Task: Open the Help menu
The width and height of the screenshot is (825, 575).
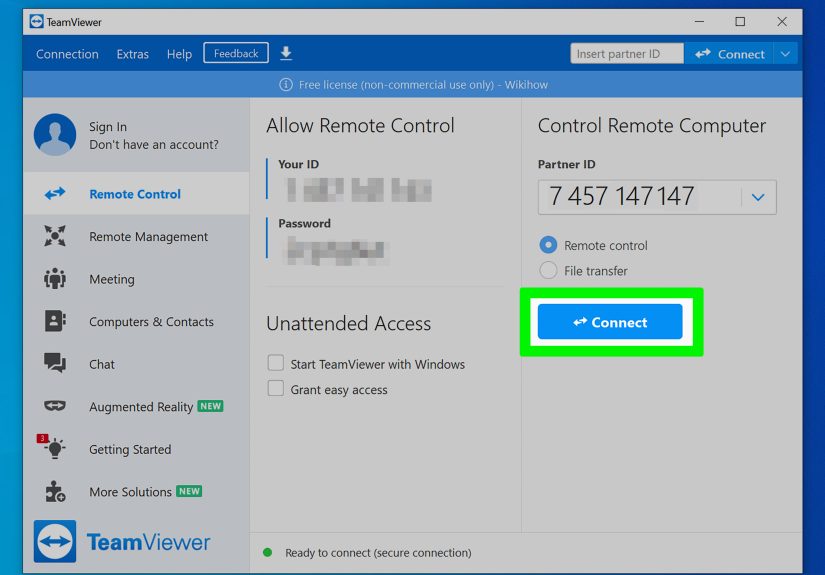Action: (179, 54)
